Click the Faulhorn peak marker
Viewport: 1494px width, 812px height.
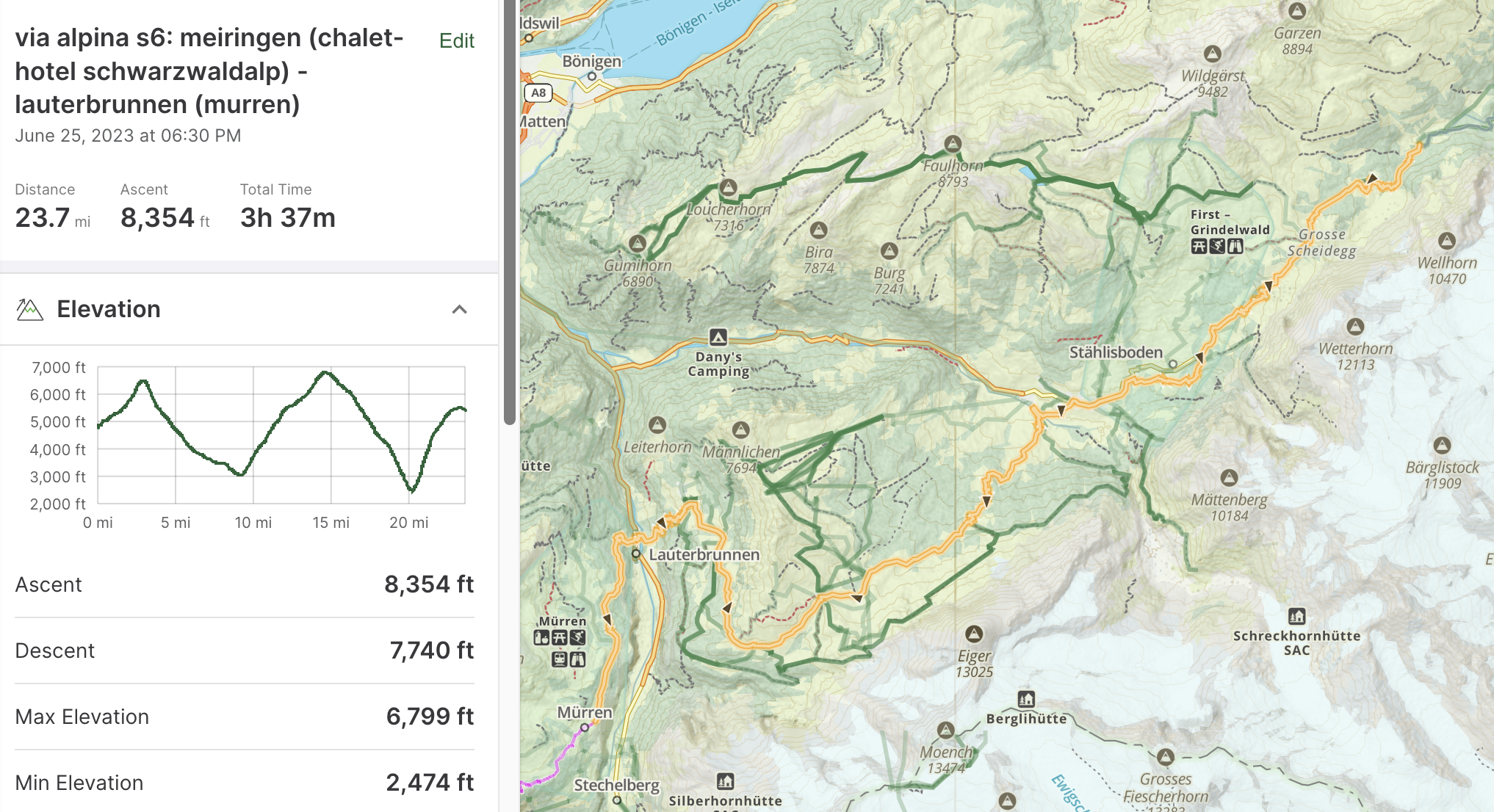pyautogui.click(x=953, y=144)
